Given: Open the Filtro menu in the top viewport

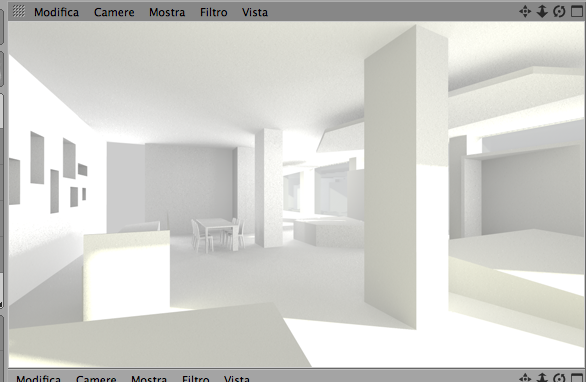Looking at the screenshot, I should click(214, 12).
